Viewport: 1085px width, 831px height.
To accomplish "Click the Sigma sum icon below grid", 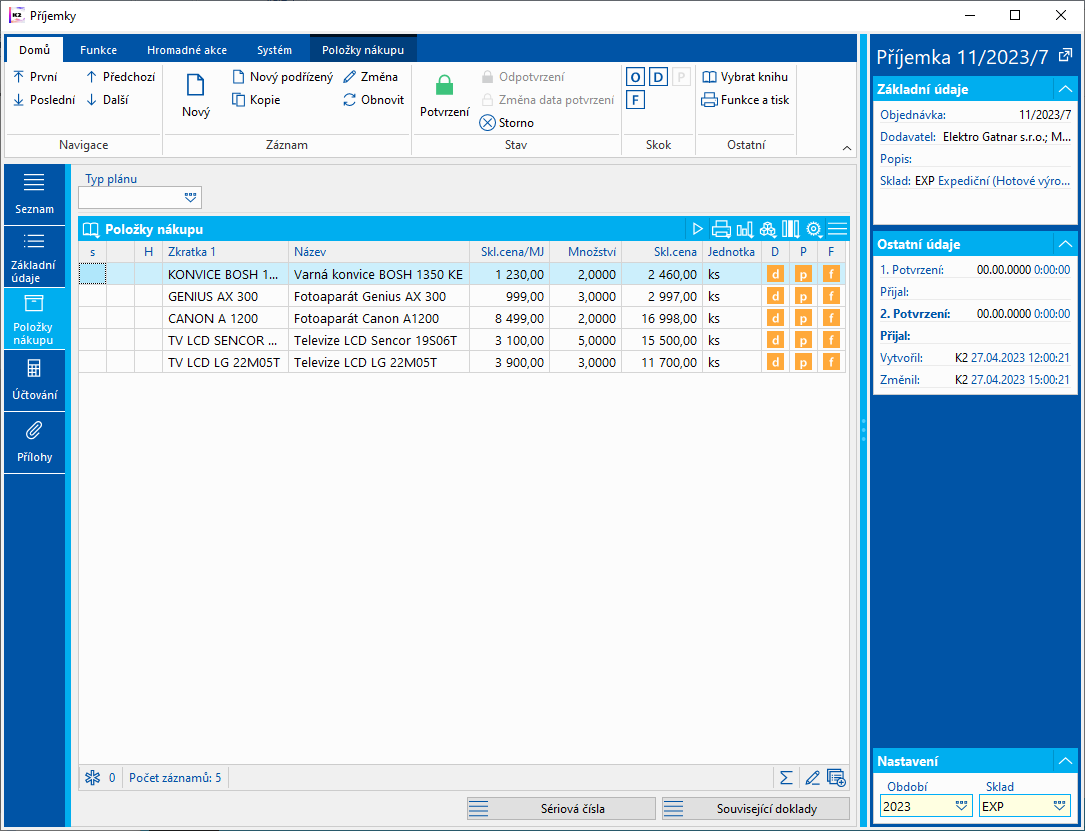I will click(787, 777).
